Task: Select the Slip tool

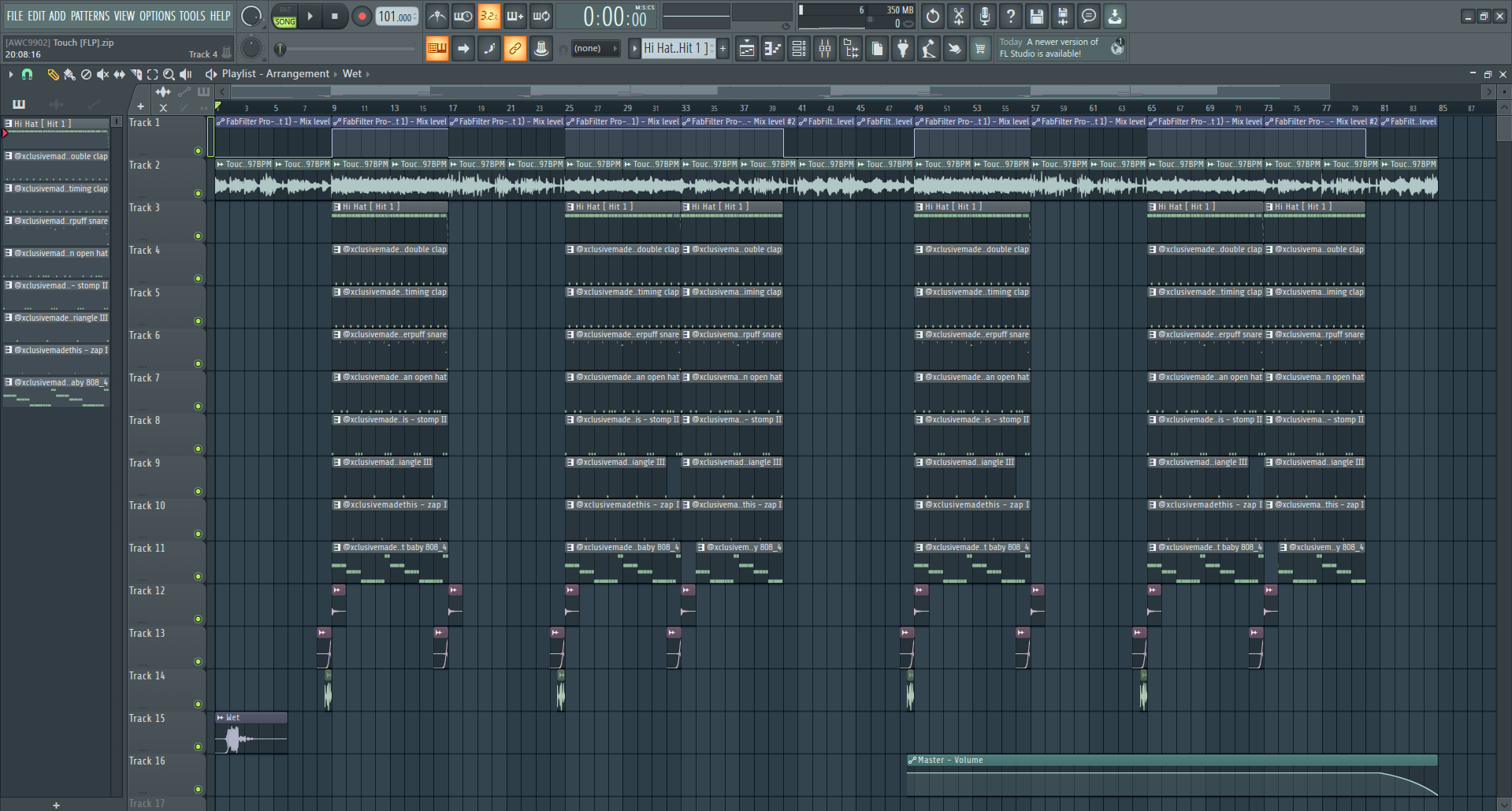Action: (x=119, y=74)
